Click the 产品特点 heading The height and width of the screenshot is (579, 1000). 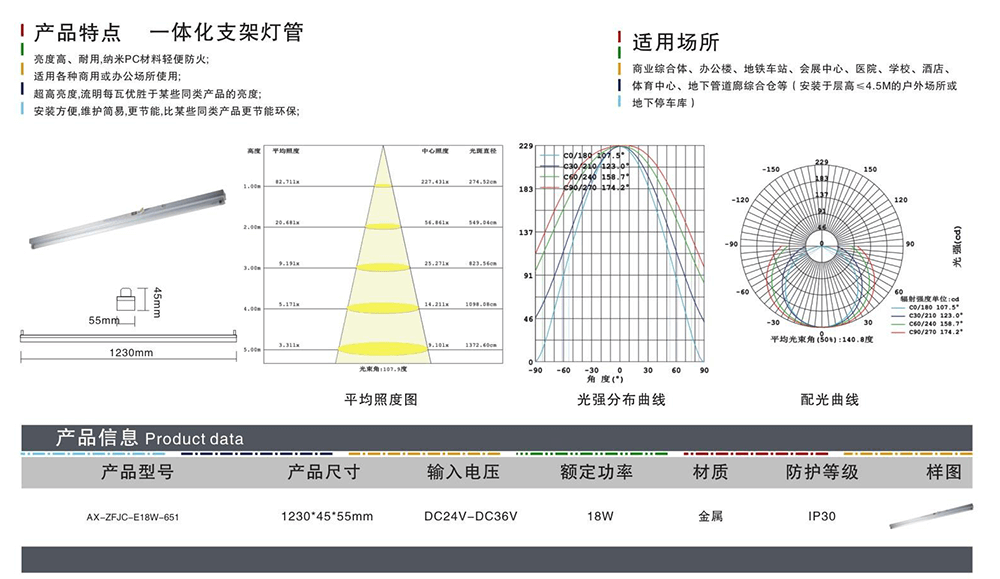click(71, 33)
